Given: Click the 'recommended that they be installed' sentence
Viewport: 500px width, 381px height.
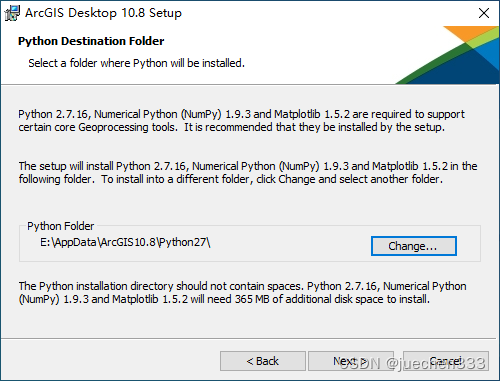Looking at the screenshot, I should pyautogui.click(x=314, y=127).
